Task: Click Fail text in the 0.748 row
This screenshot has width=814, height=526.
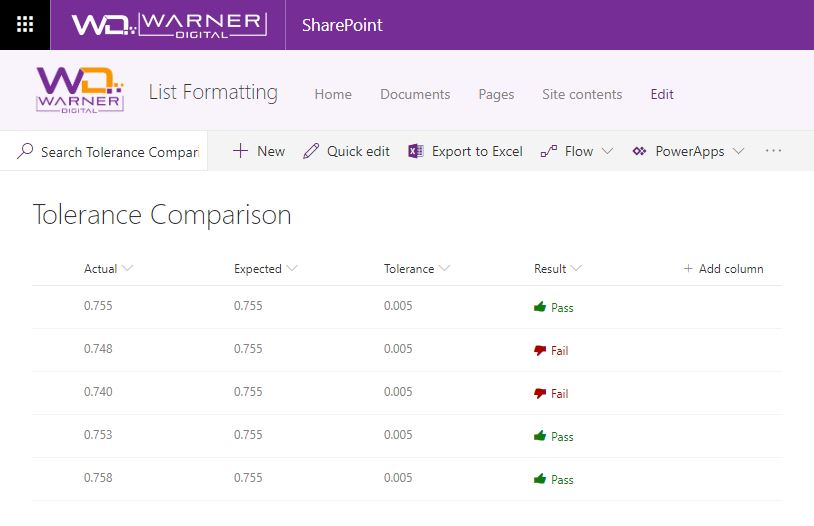Action: point(560,350)
